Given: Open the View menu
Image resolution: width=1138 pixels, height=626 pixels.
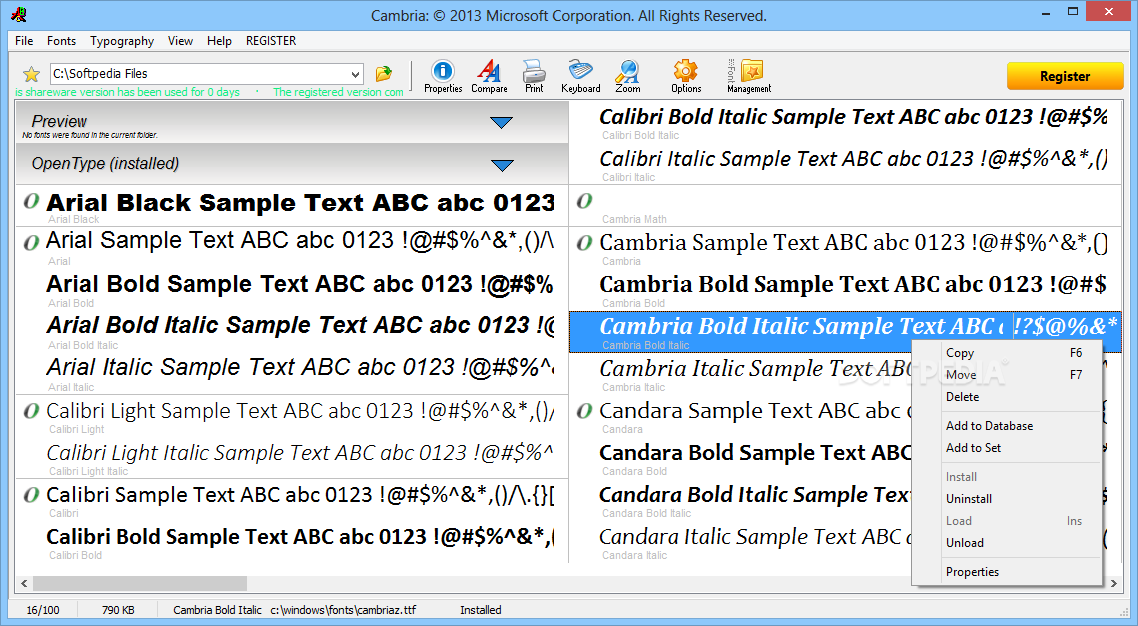Looking at the screenshot, I should pos(180,41).
